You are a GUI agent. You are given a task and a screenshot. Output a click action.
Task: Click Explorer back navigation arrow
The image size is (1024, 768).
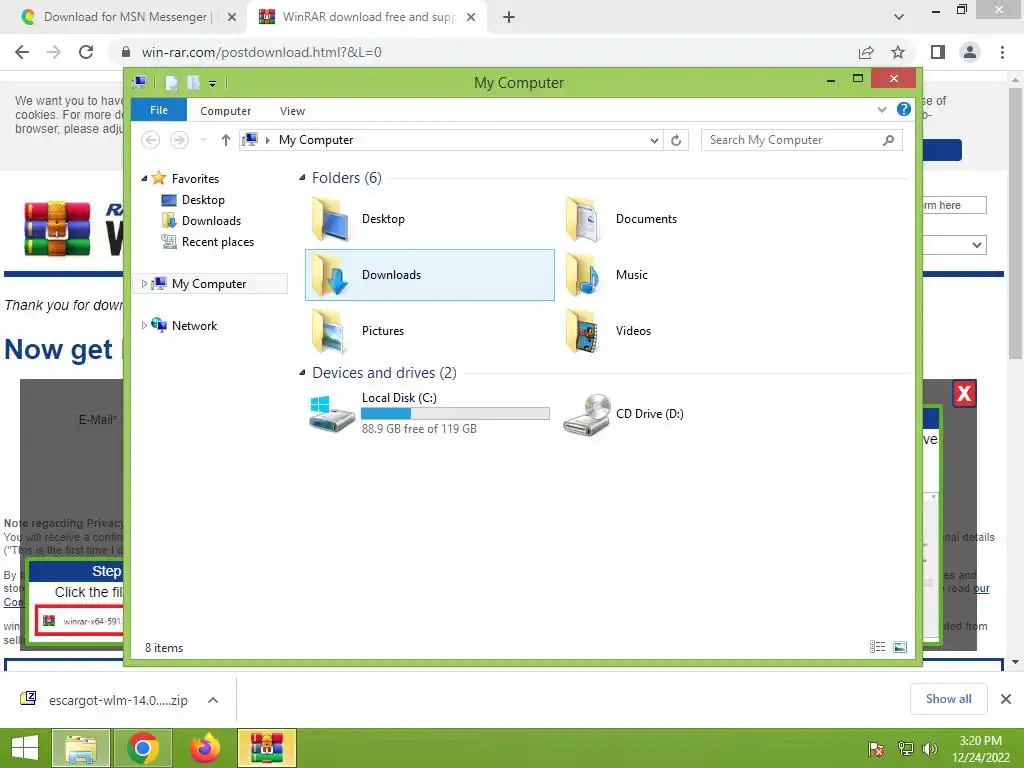(151, 140)
